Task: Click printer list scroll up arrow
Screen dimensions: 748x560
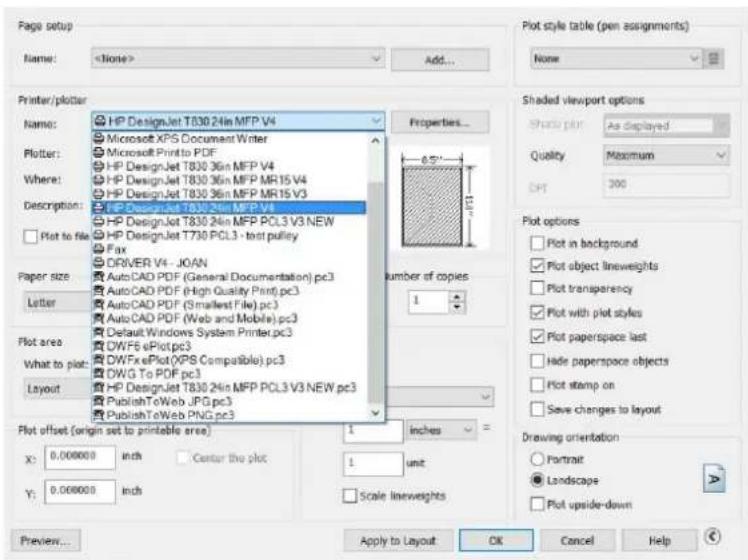Action: pos(376,141)
